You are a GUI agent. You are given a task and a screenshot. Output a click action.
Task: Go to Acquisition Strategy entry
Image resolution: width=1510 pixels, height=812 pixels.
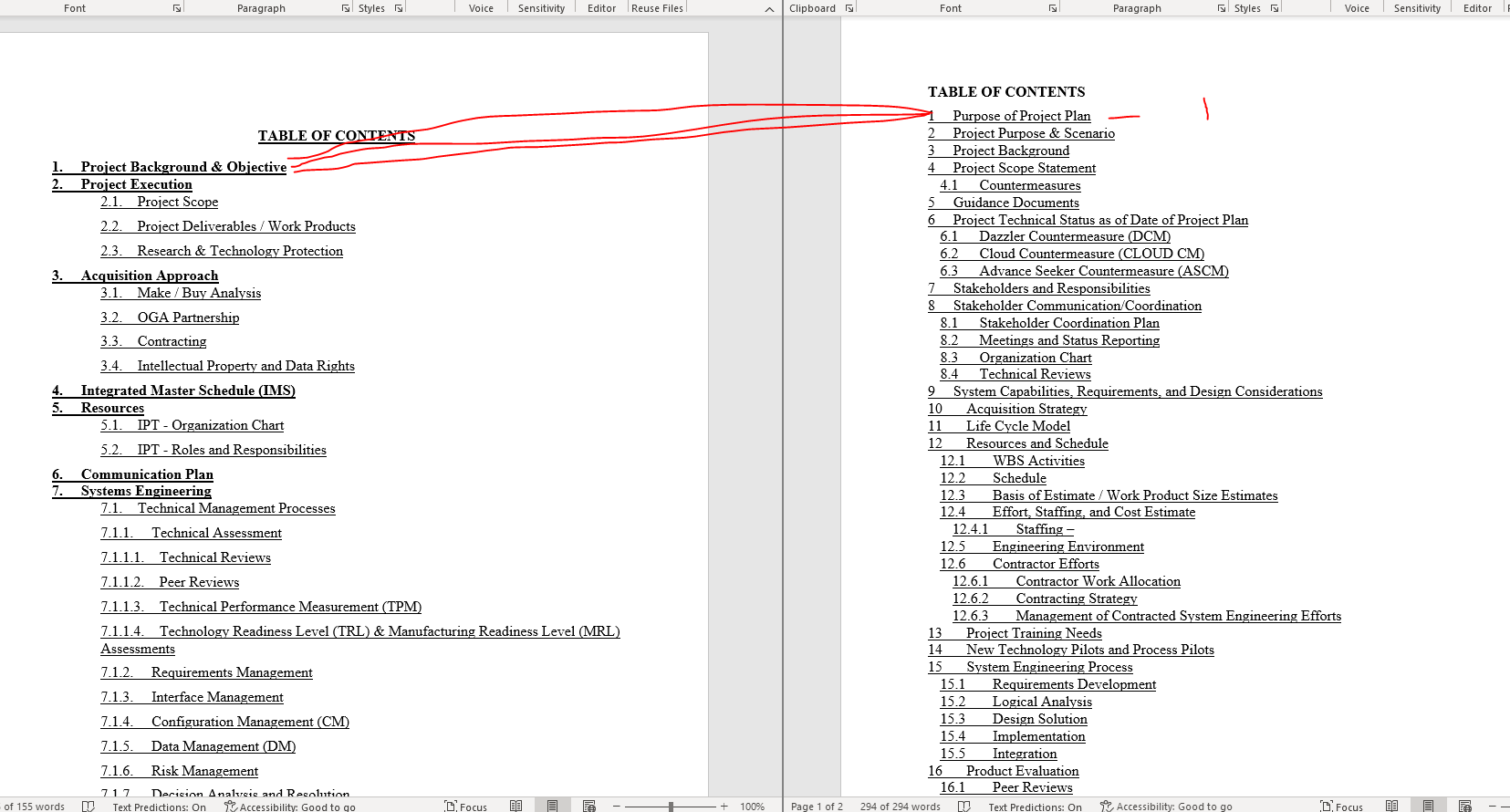pos(1007,409)
